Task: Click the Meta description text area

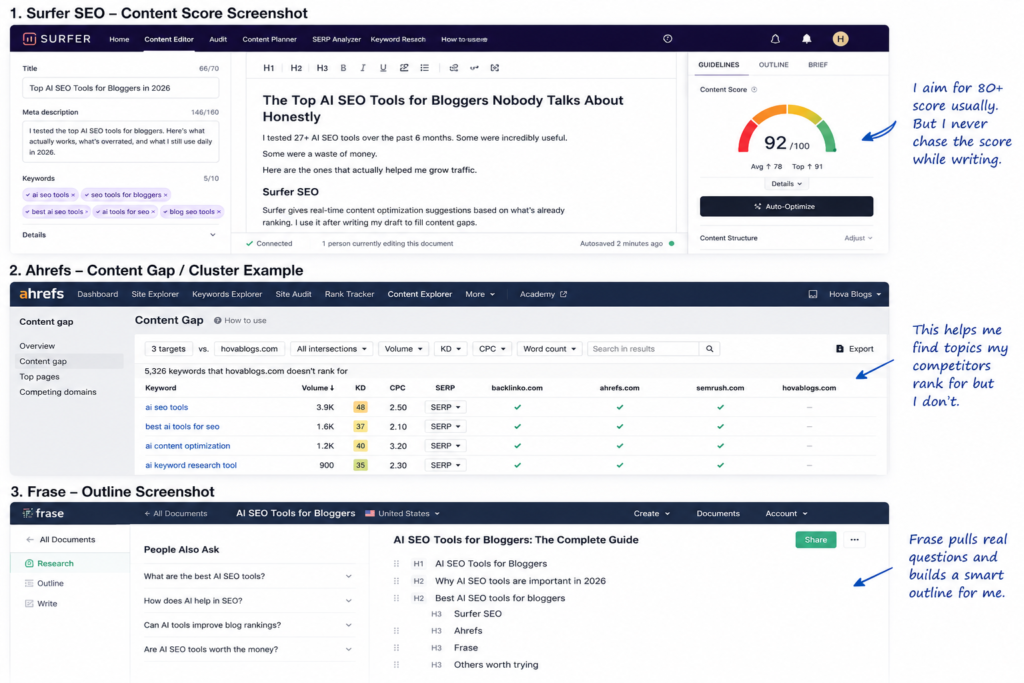Action: [x=121, y=142]
